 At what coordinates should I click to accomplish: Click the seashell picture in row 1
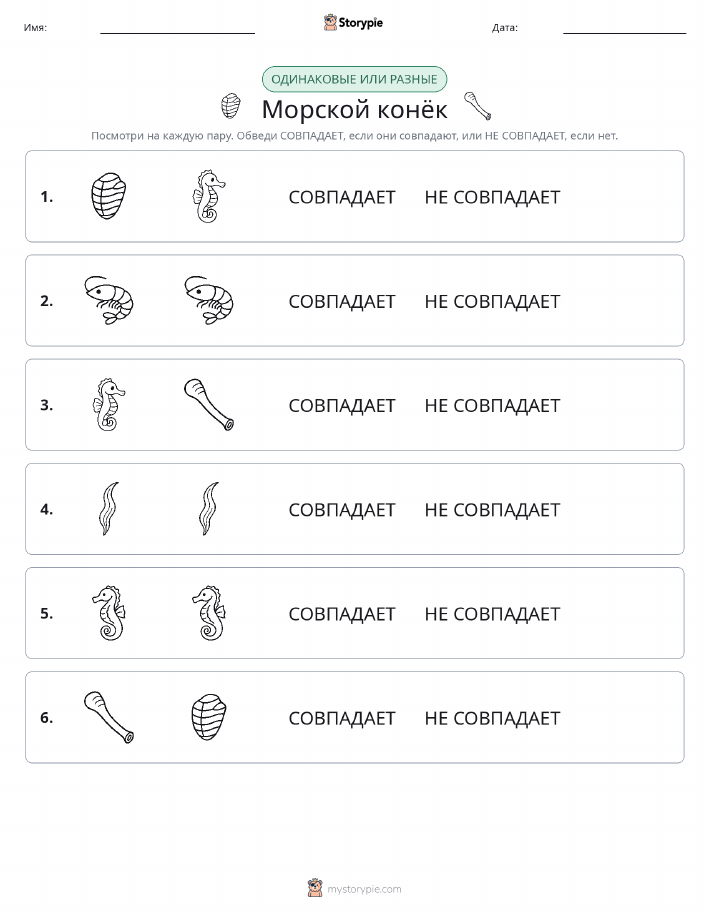coord(109,196)
